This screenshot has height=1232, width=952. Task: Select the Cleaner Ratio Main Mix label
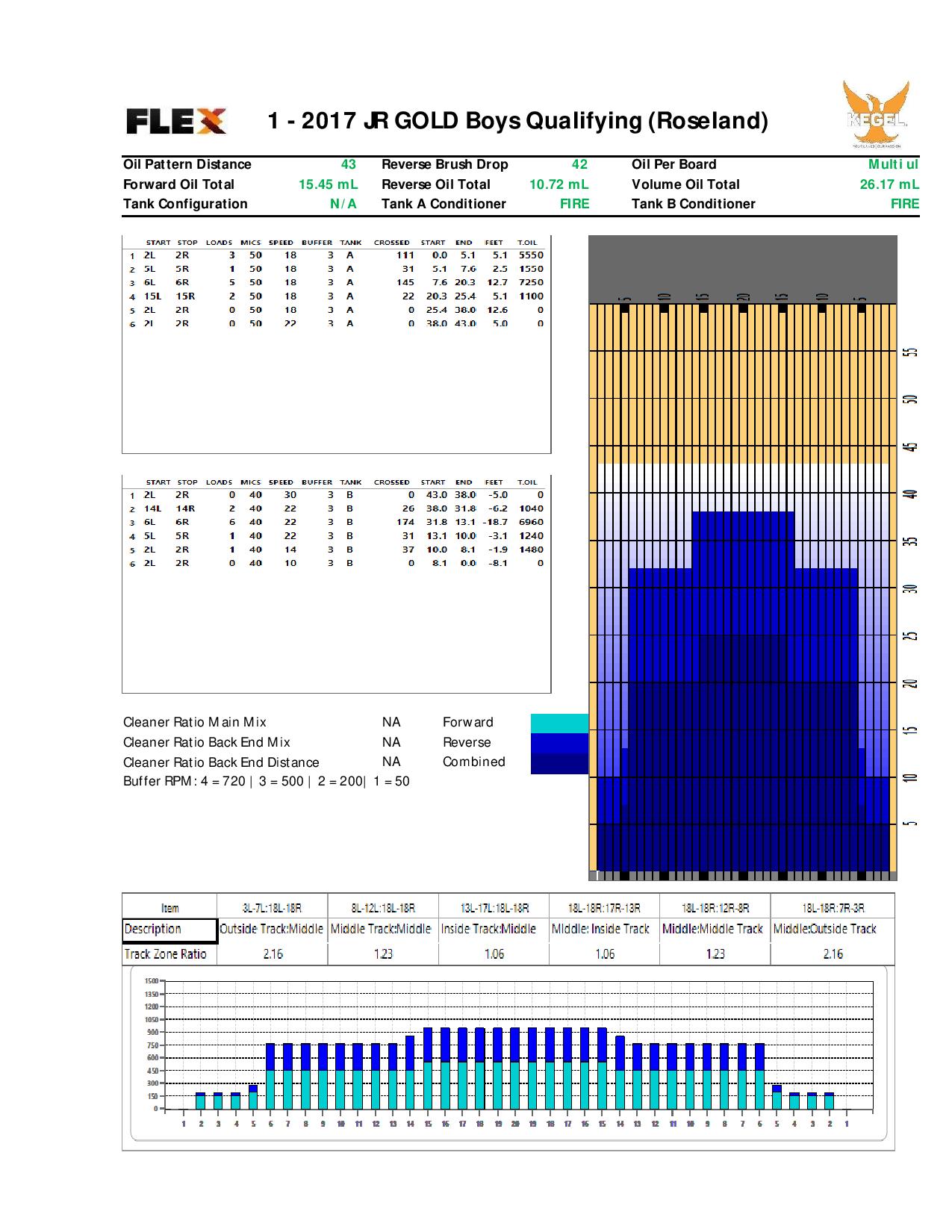point(195,722)
